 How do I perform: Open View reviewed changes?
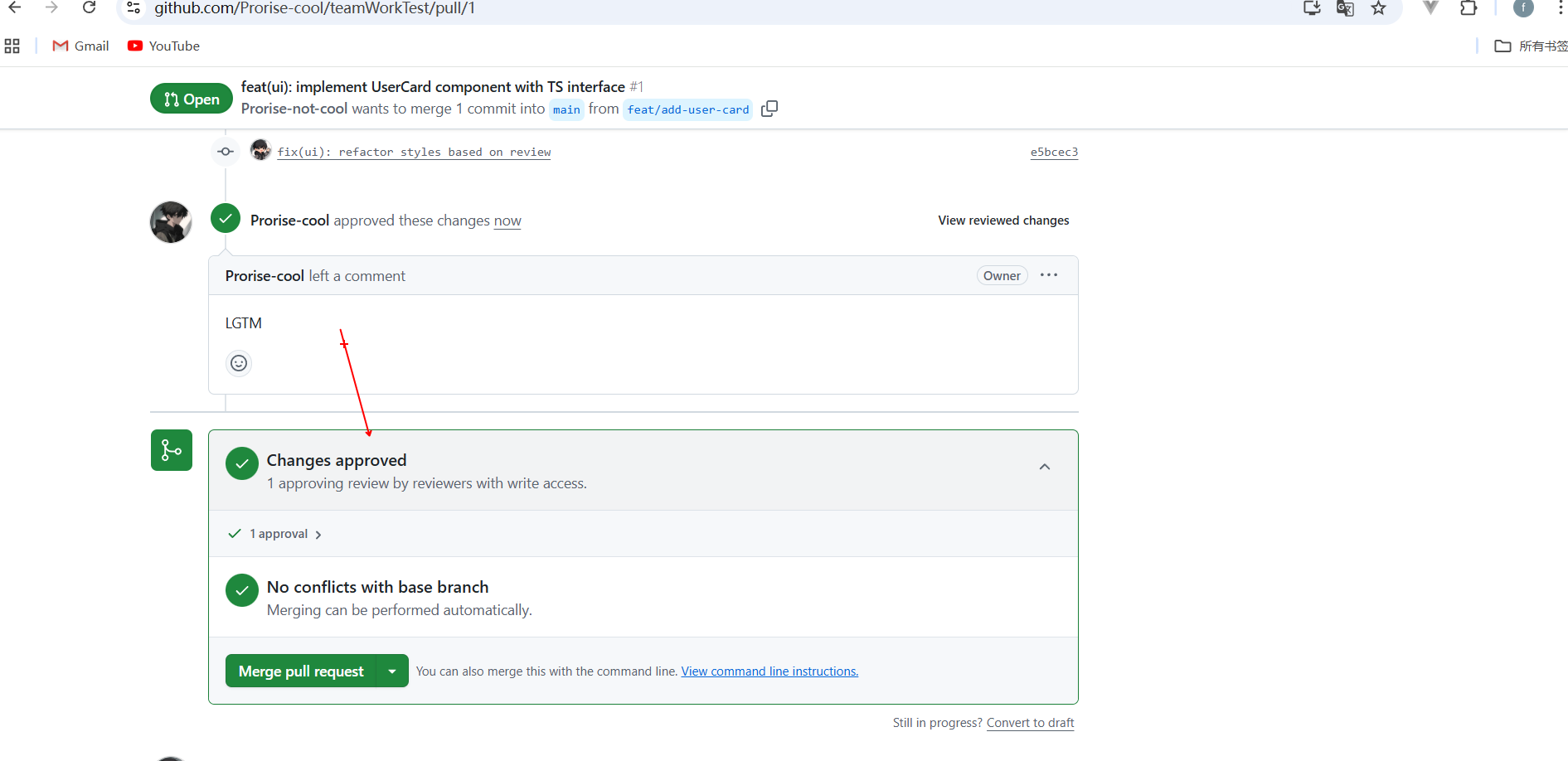coord(1002,221)
